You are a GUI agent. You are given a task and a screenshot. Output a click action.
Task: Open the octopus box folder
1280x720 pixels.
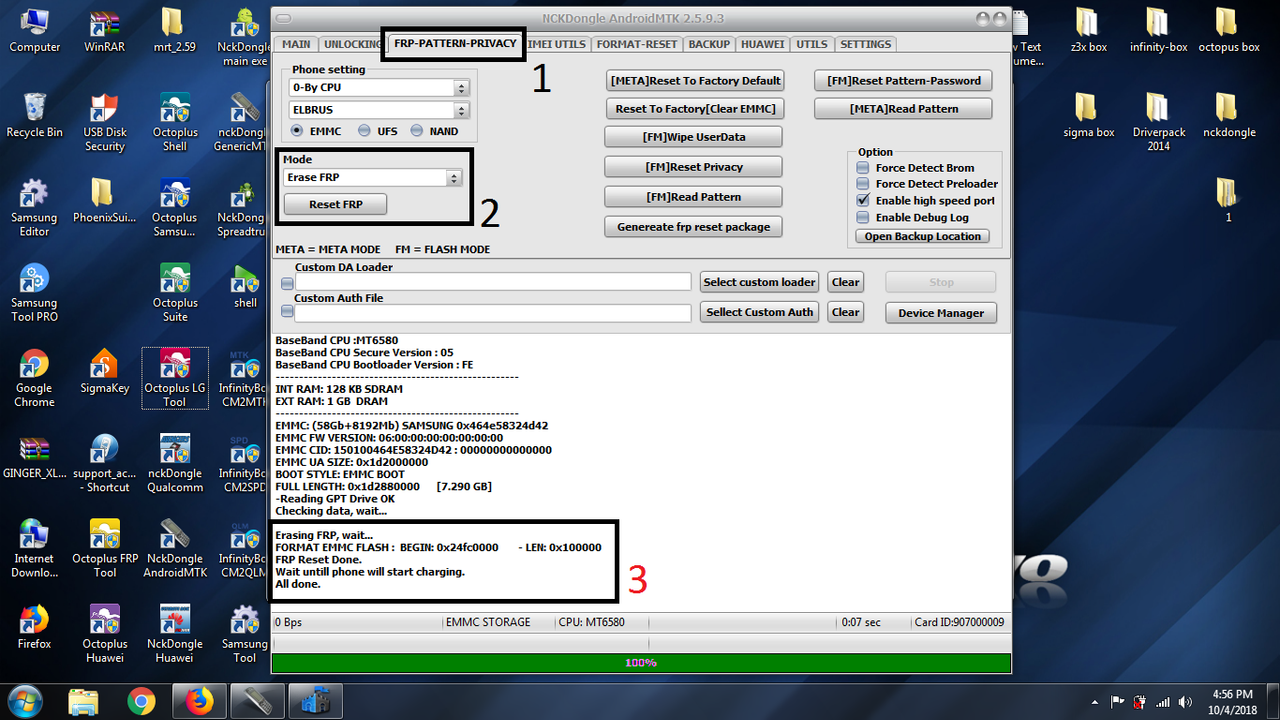[x=1228, y=32]
